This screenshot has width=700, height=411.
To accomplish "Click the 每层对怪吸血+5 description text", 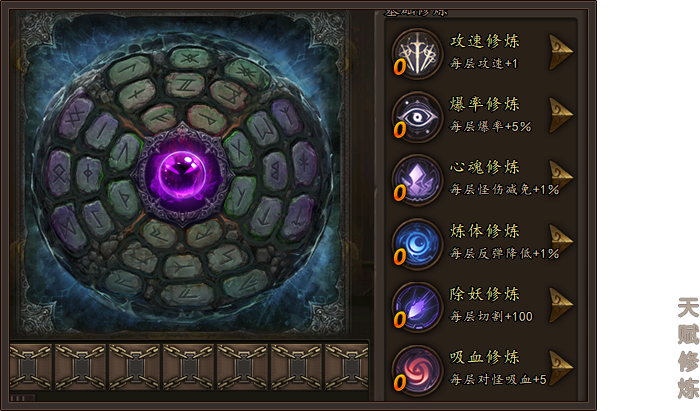I will [498, 379].
